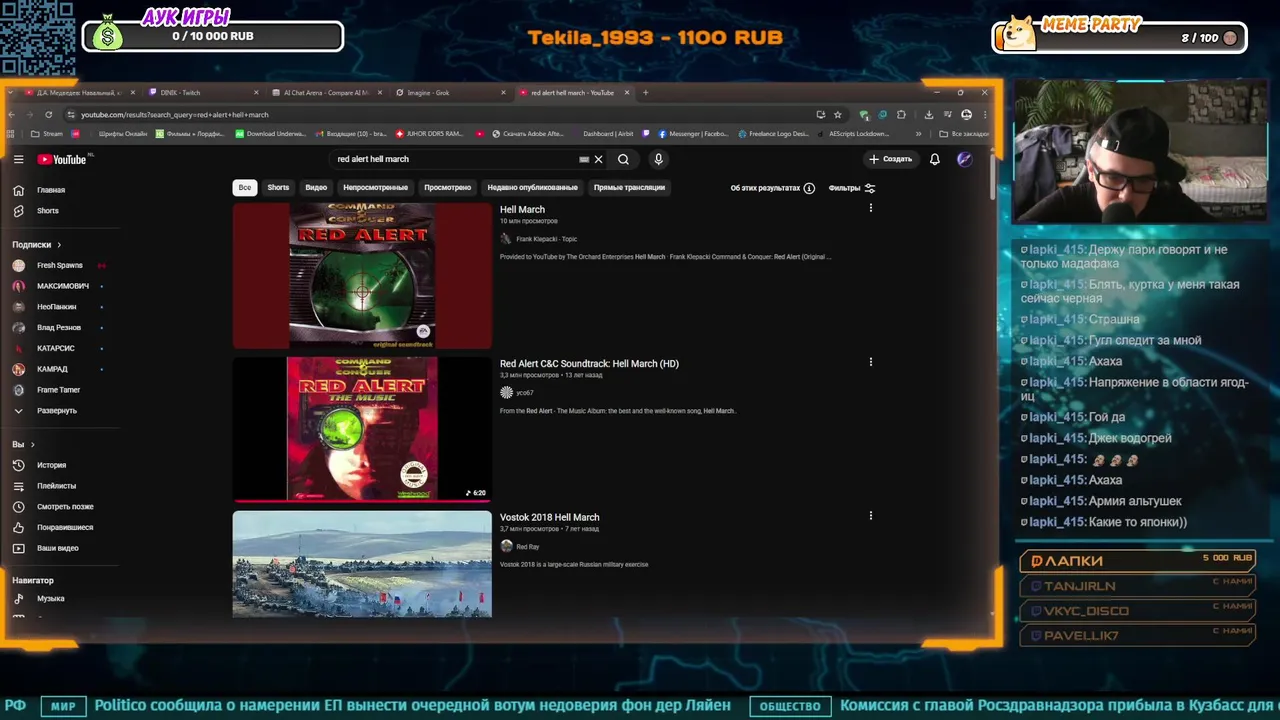Clear the search query with X
The height and width of the screenshot is (720, 1280).
(598, 159)
